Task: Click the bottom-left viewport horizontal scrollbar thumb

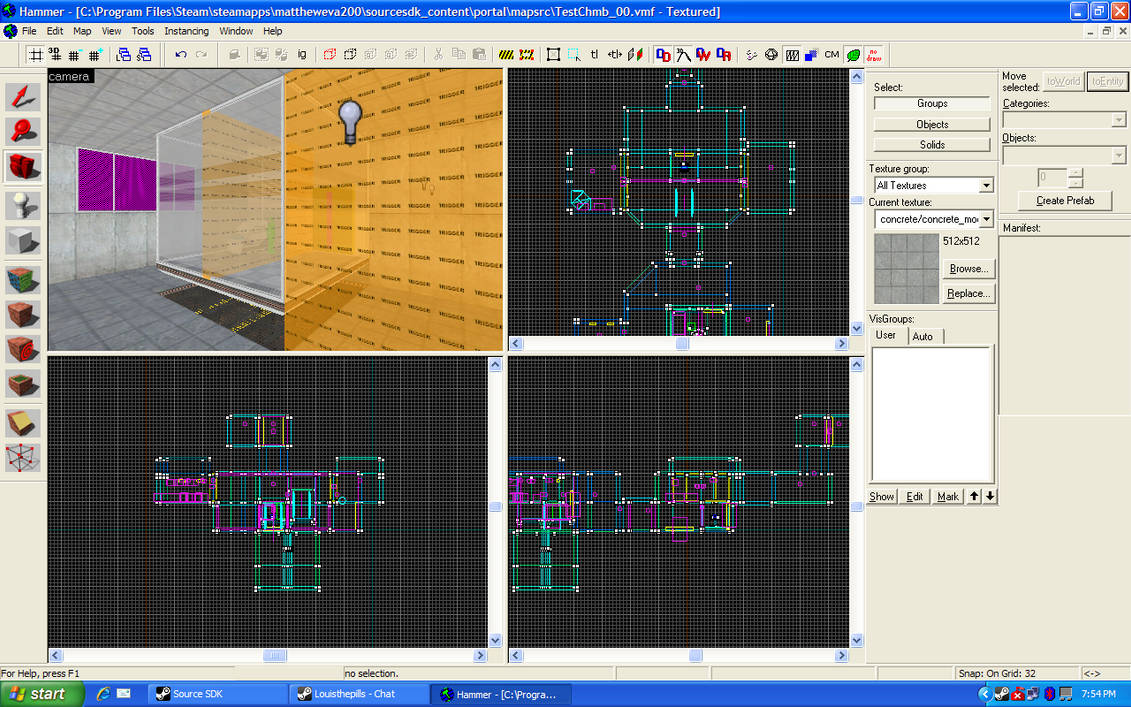Action: coord(274,656)
